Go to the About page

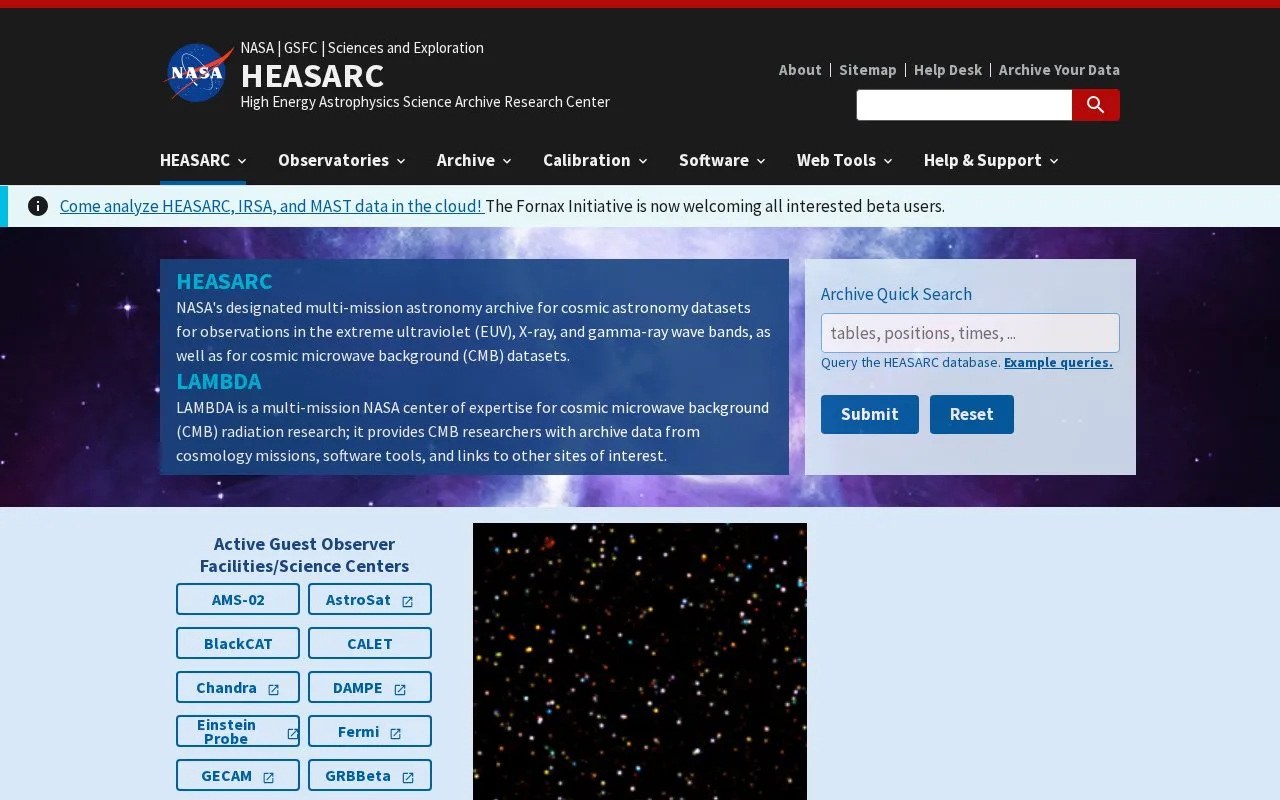[800, 70]
